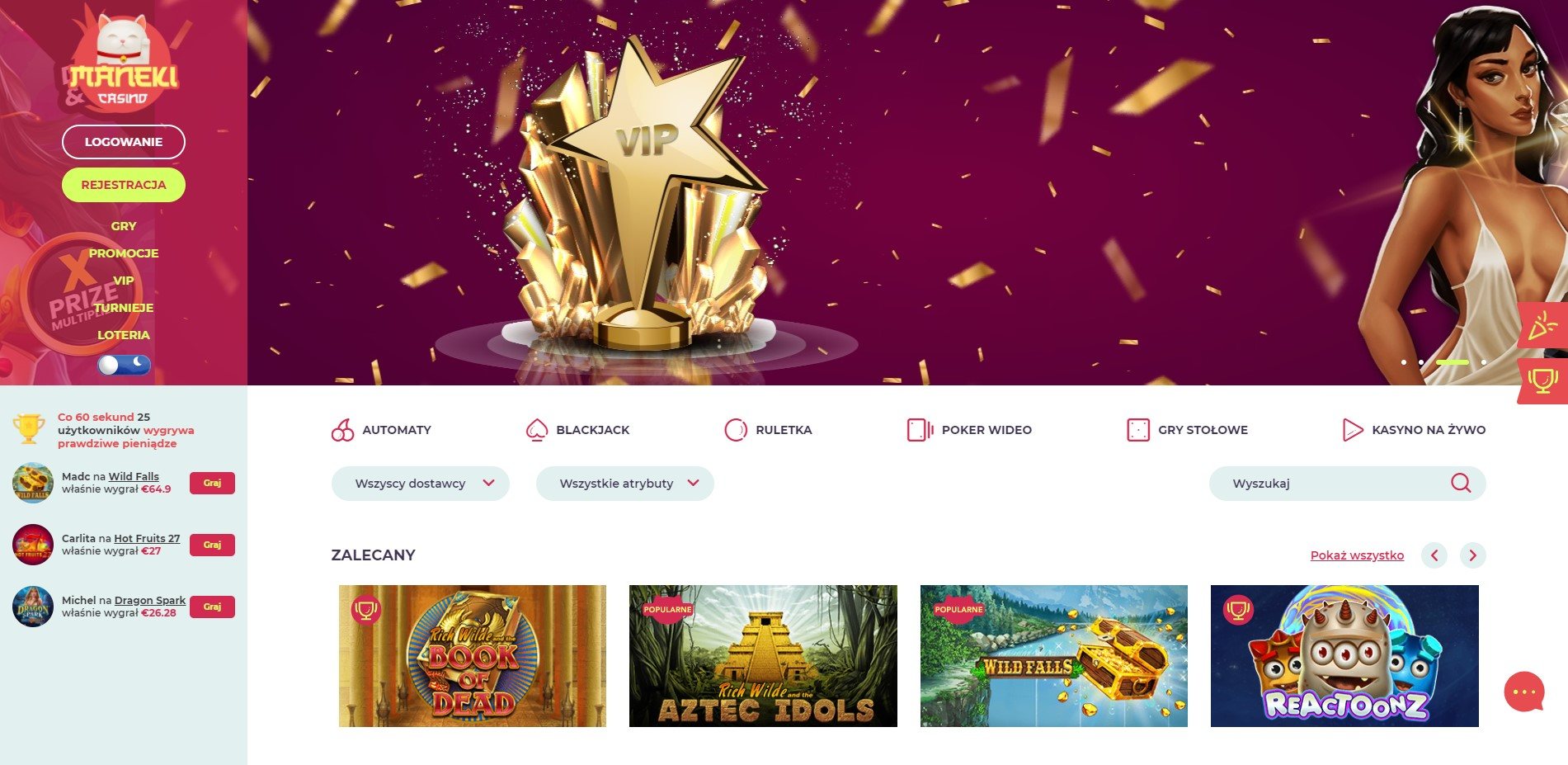The height and width of the screenshot is (765, 1568).
Task: Open the Turnieje menu item
Action: tap(124, 308)
